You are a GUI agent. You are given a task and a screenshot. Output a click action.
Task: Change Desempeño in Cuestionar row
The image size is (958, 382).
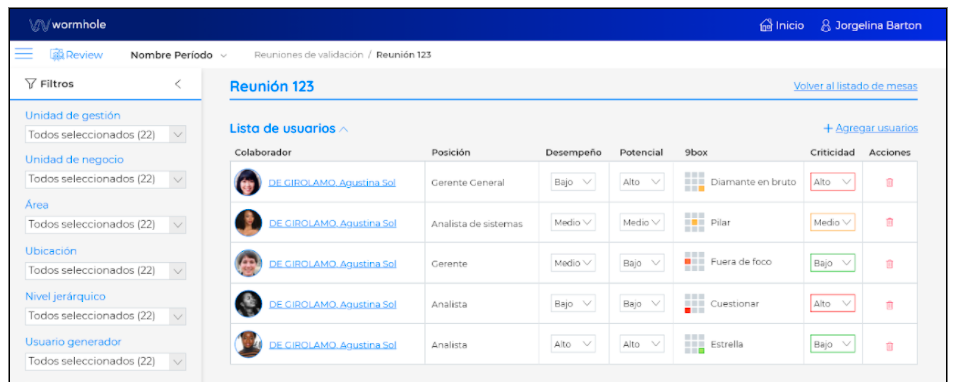pos(573,303)
